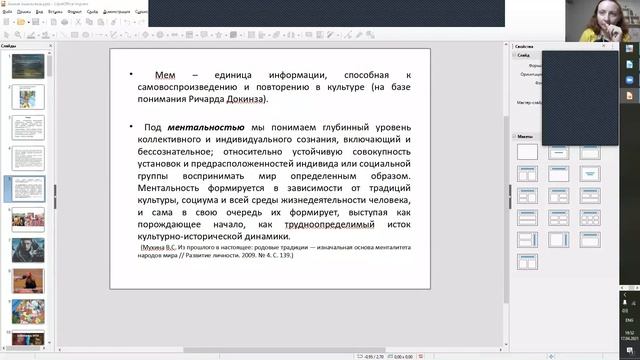
Task: Select the Callouts speech bubble tool
Action: point(204,35)
